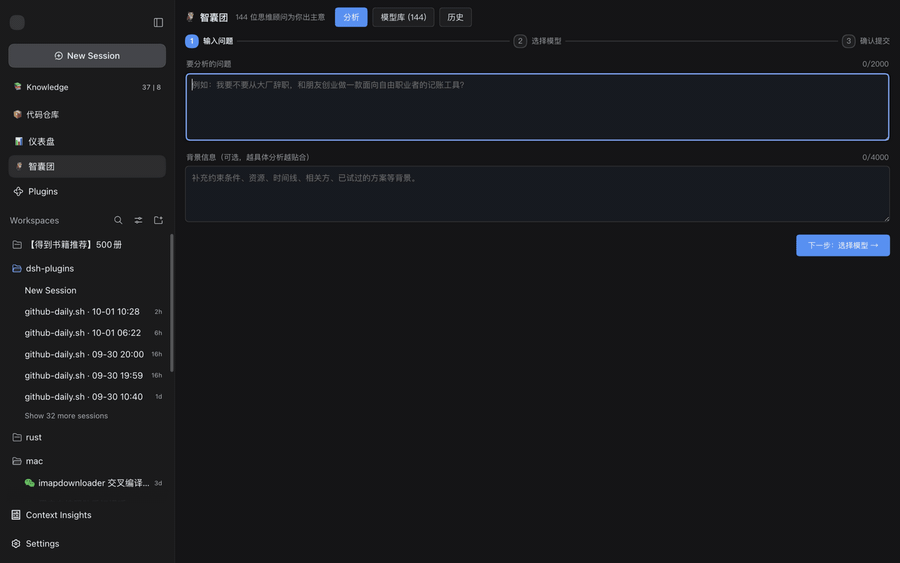Search workspaces with the magnifier icon
Screen dimensions: 900x563
point(118,220)
